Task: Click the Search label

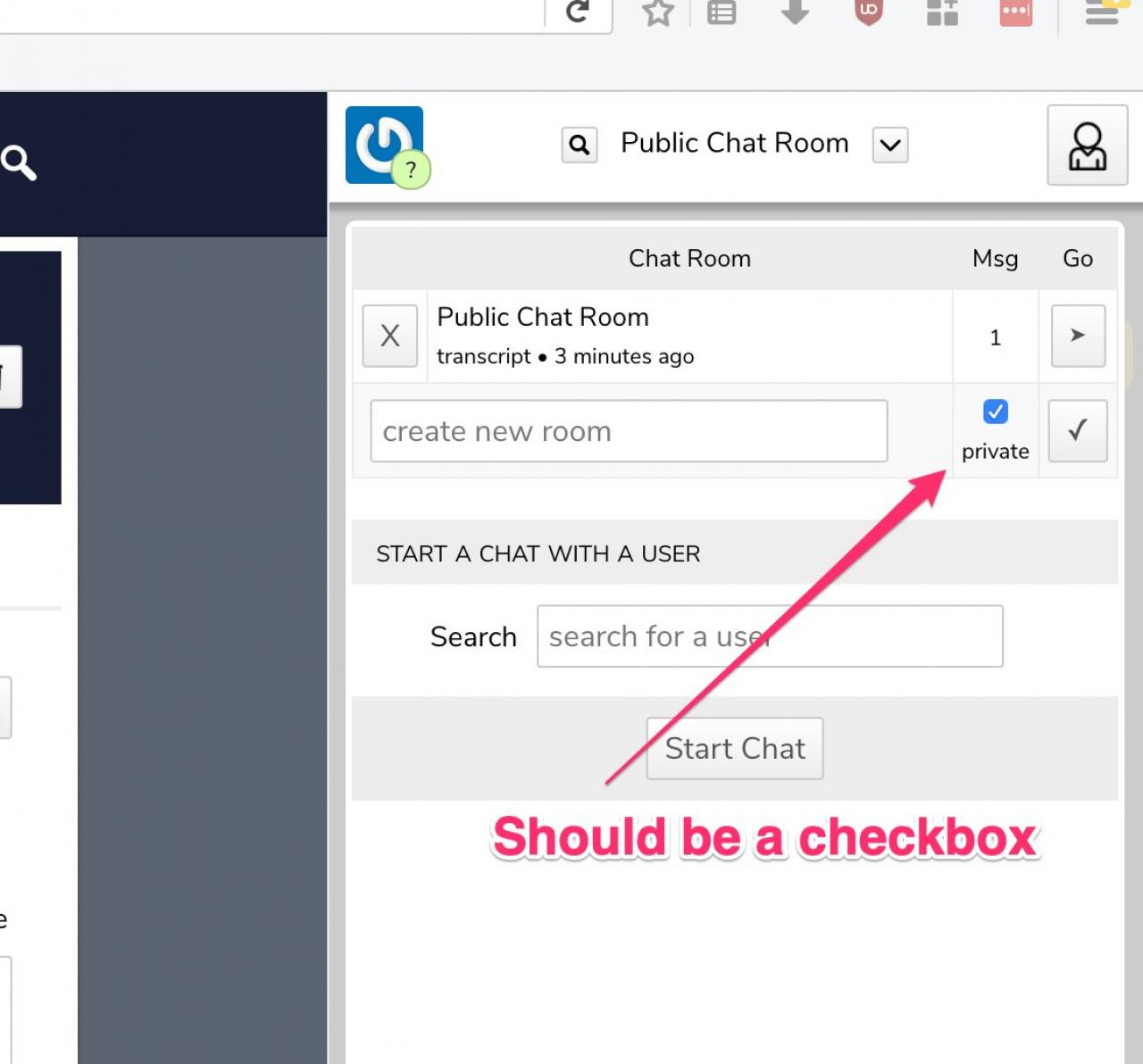Action: [x=473, y=636]
